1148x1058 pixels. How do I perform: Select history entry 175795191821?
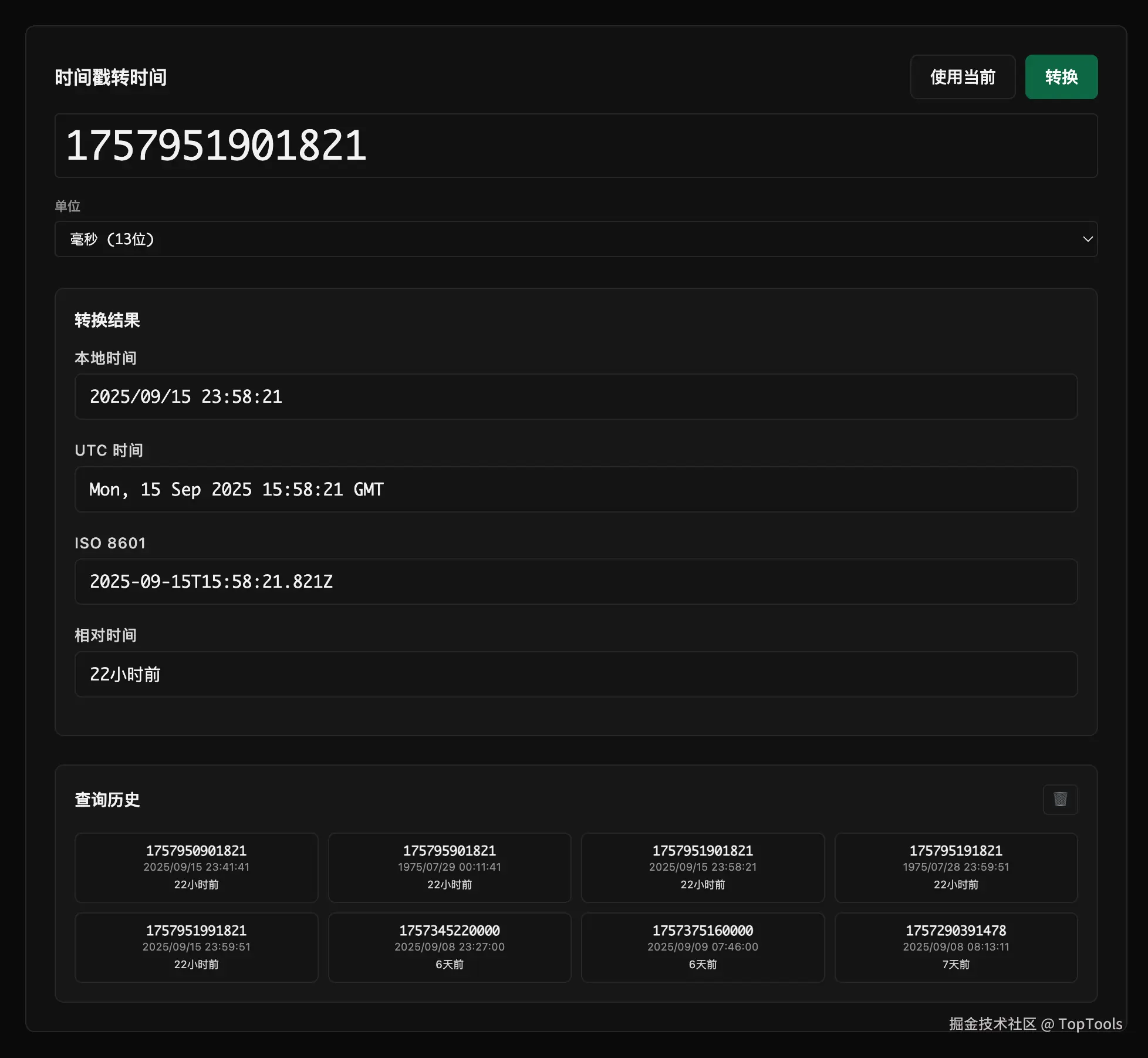point(955,868)
